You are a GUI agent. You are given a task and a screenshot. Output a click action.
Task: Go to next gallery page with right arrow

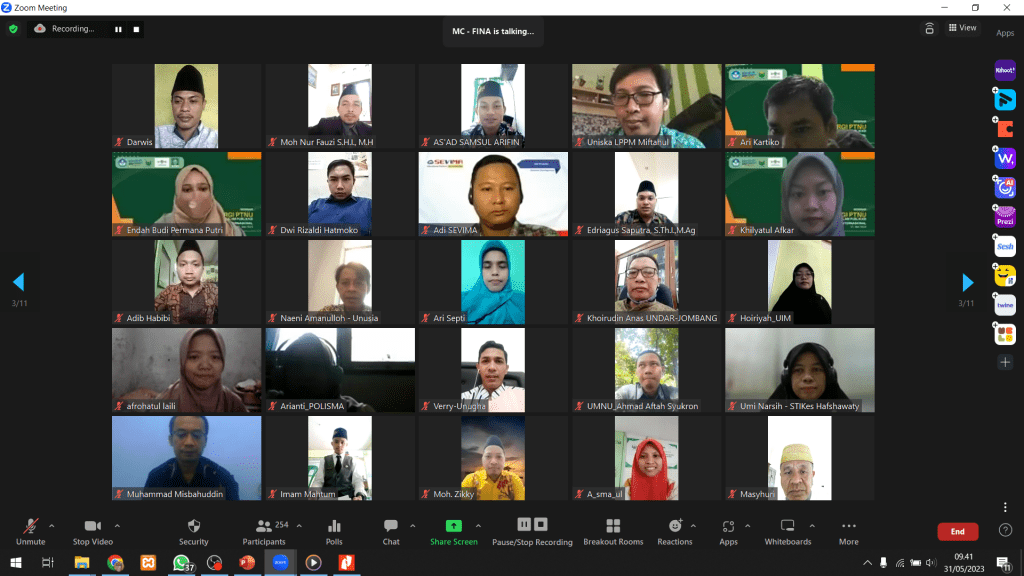(x=967, y=283)
